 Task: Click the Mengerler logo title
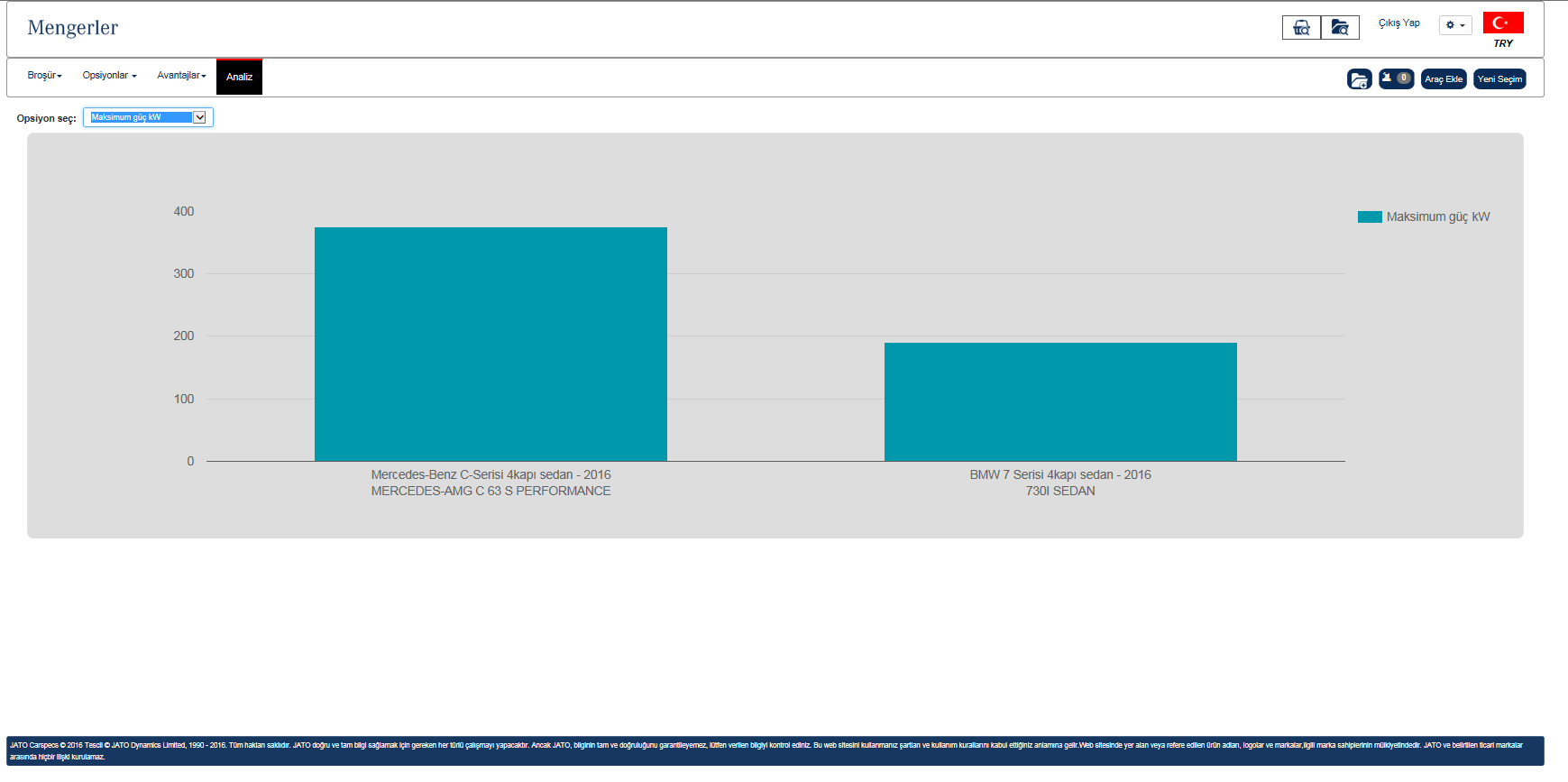click(72, 28)
